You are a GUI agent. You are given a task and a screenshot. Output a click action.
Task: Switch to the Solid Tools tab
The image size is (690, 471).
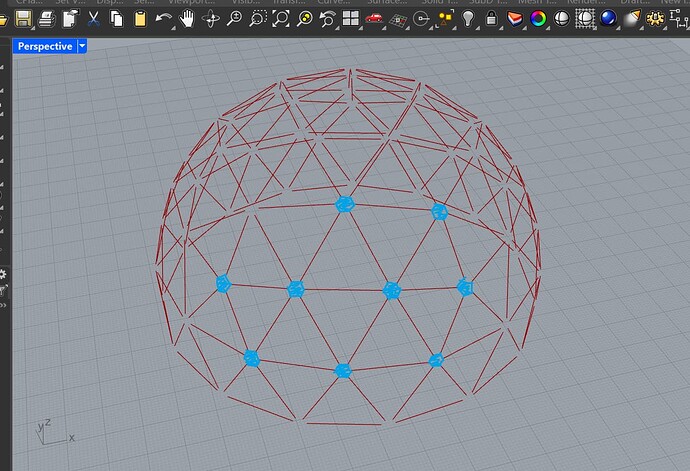coord(437,2)
